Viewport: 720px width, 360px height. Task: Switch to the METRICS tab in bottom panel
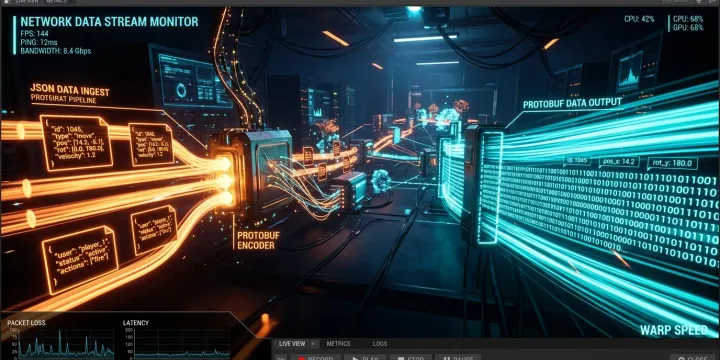tap(338, 343)
